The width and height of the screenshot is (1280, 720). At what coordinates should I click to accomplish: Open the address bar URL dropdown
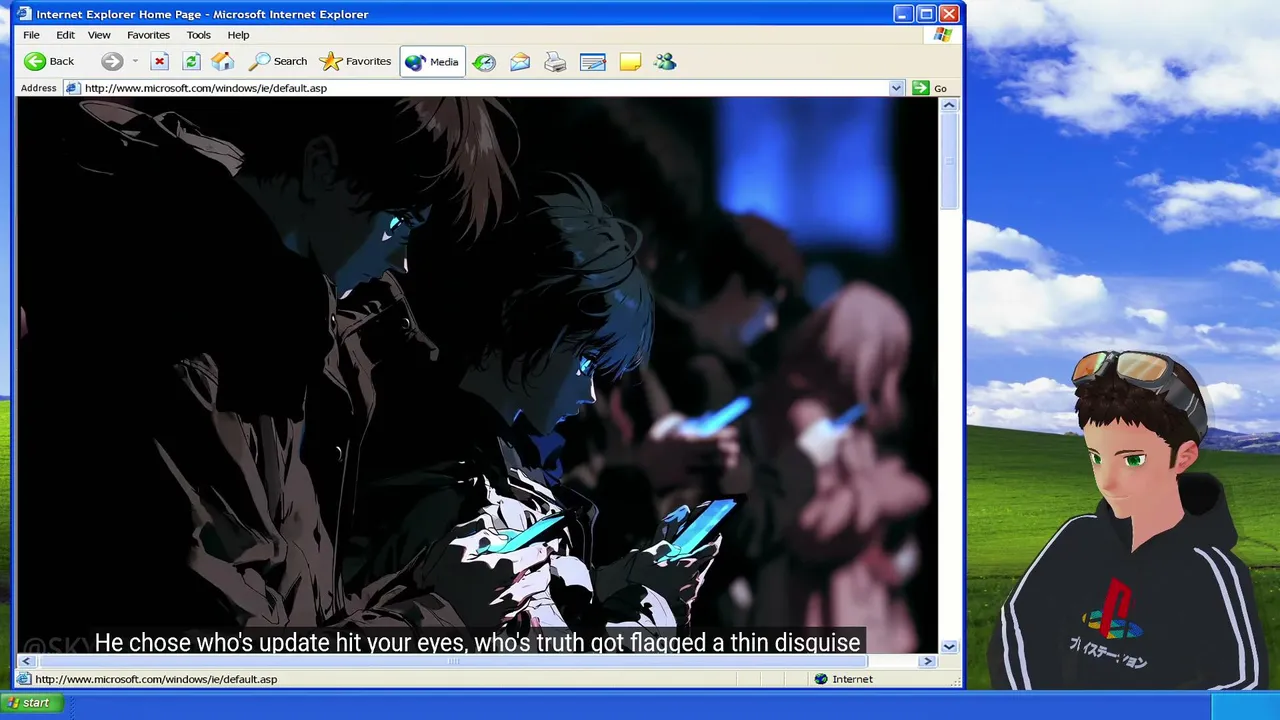[x=896, y=88]
